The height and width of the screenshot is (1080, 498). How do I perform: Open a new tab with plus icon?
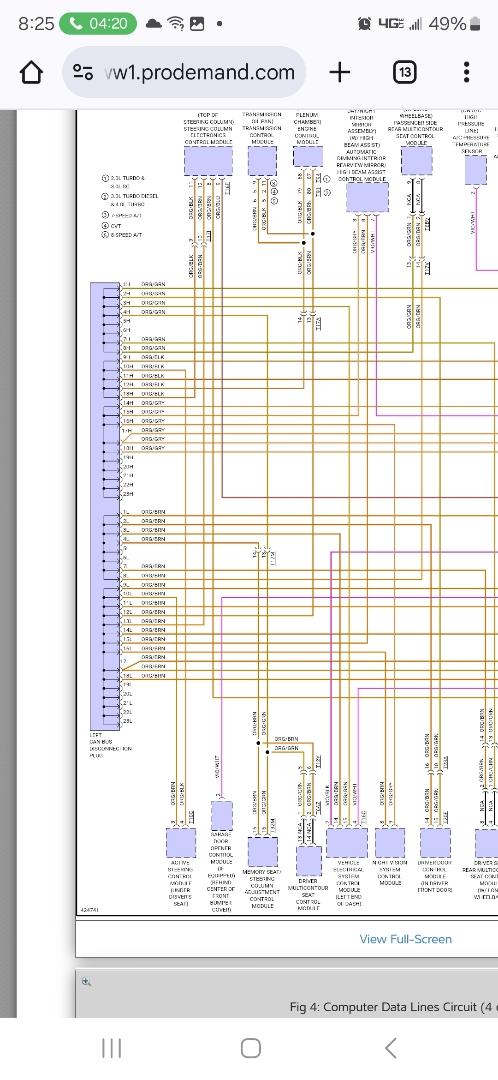[x=340, y=72]
